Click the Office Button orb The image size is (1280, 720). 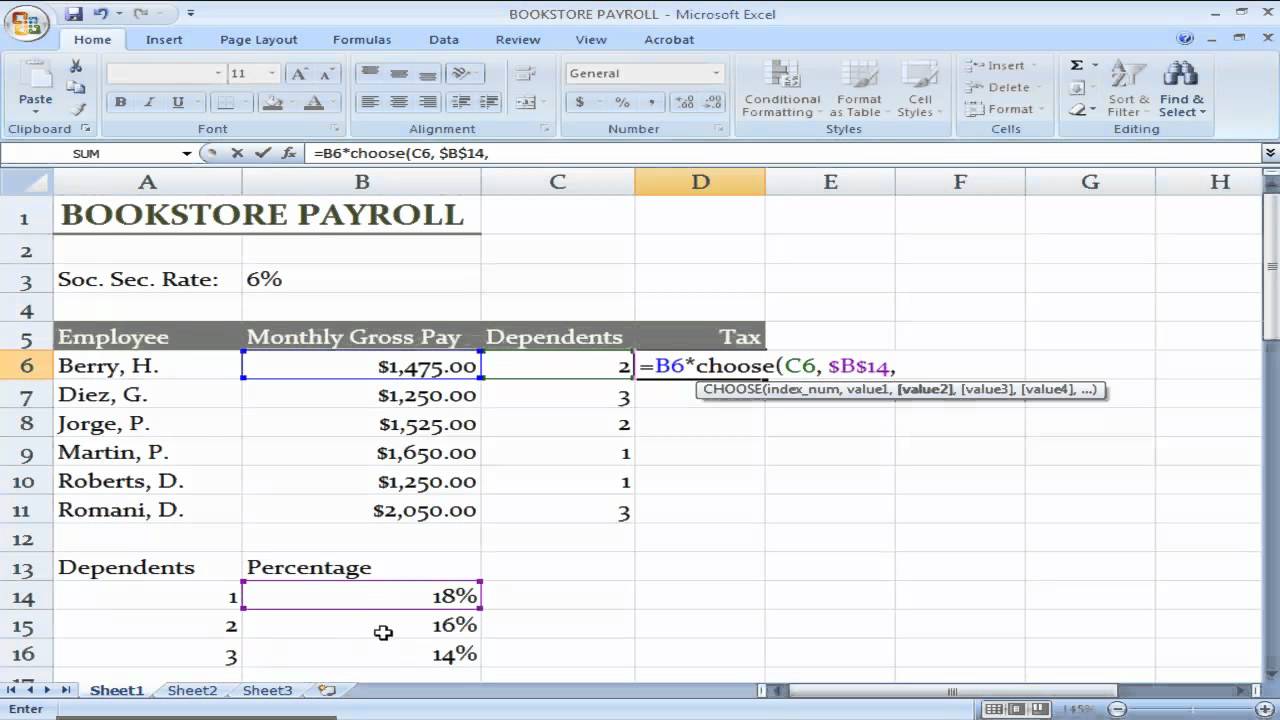pyautogui.click(x=27, y=23)
